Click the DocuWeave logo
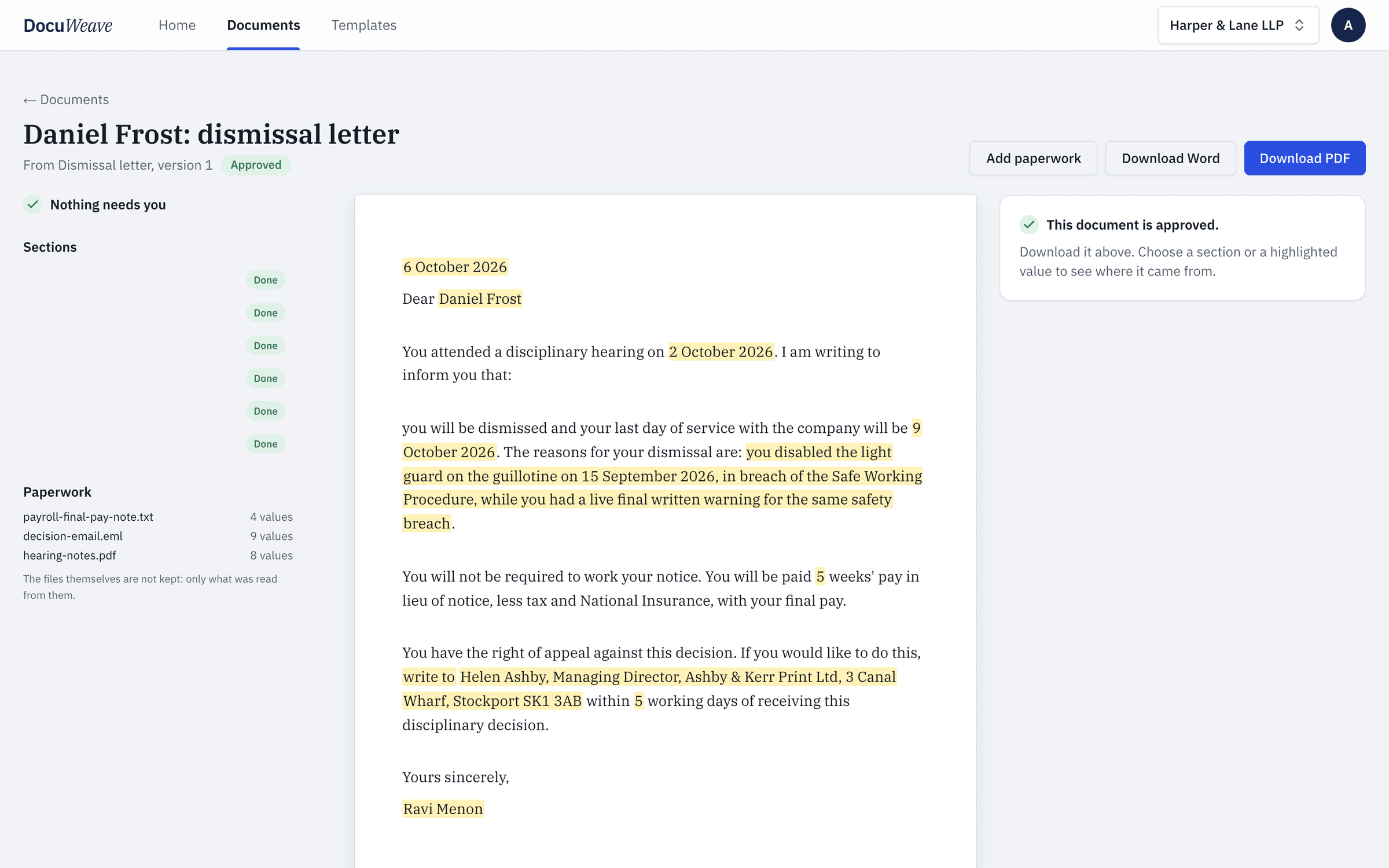 pos(68,25)
